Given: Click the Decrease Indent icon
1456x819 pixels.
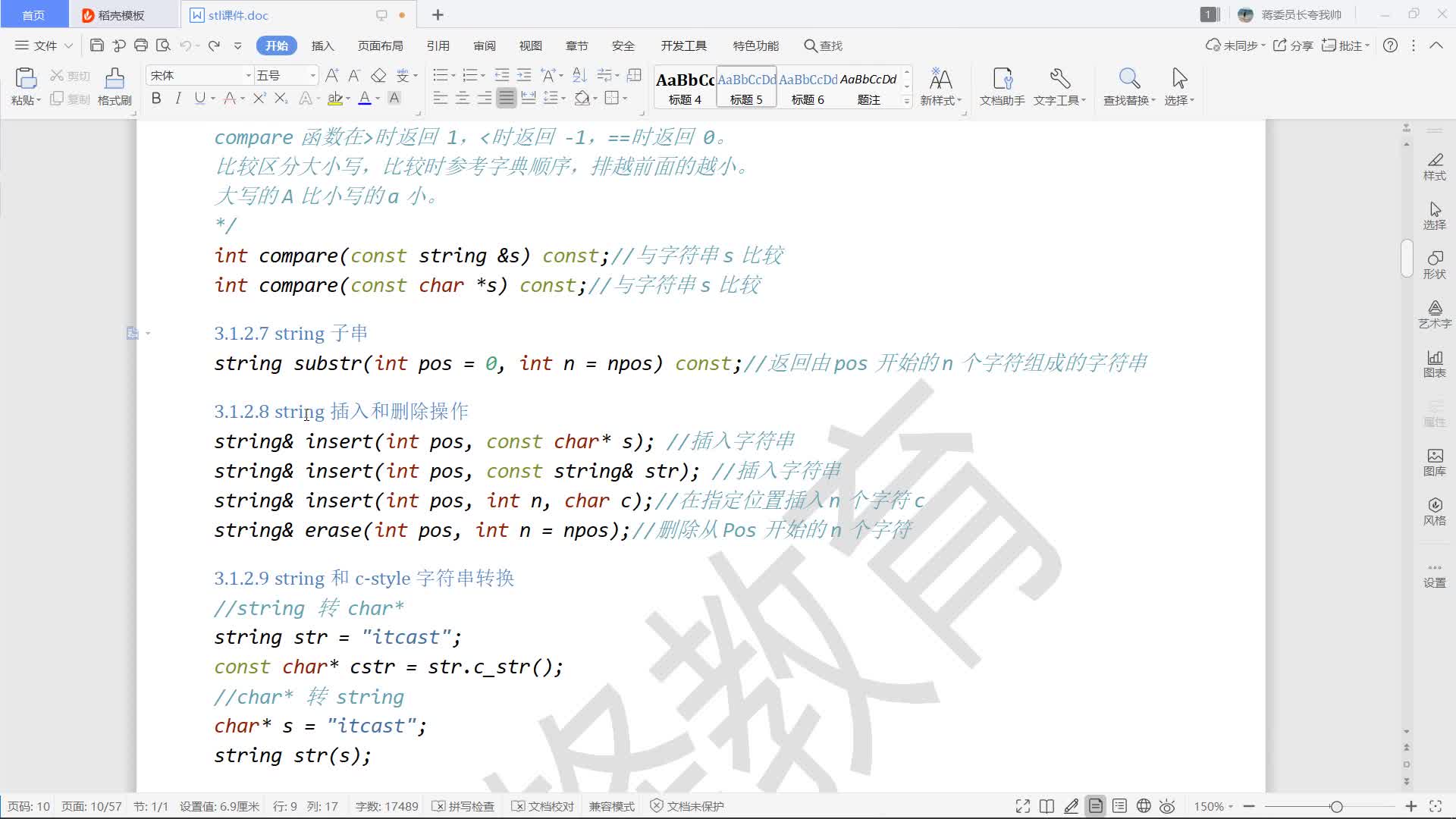Looking at the screenshot, I should click(x=502, y=75).
